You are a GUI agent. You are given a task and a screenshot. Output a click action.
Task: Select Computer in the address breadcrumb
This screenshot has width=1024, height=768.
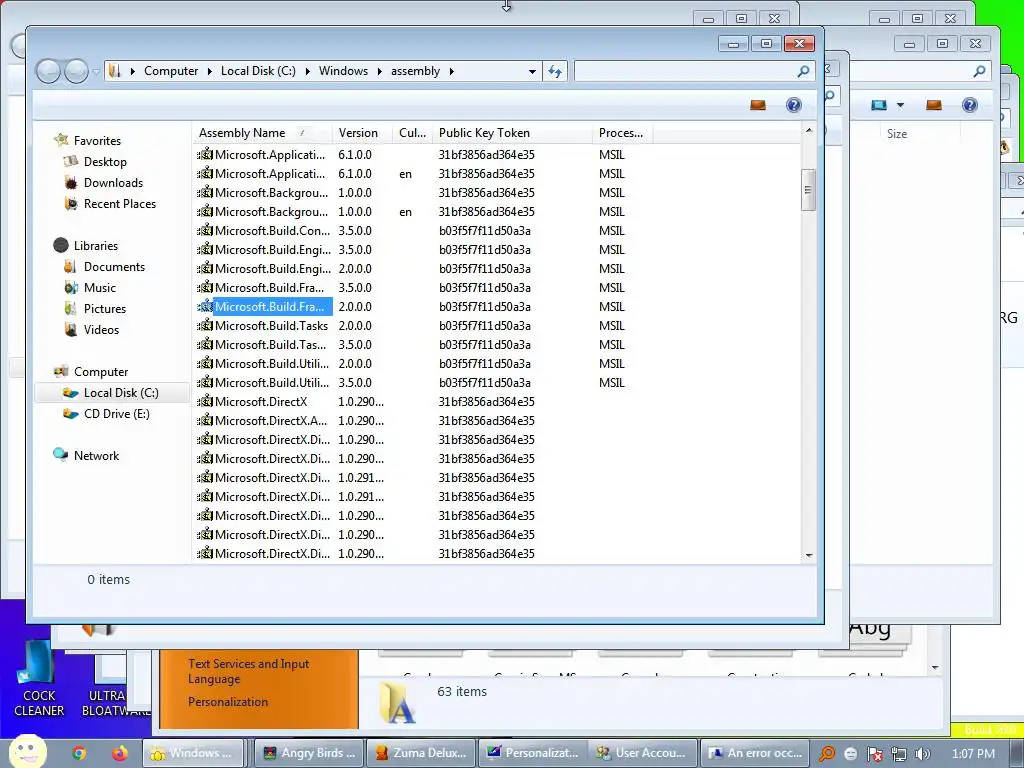[x=171, y=71]
